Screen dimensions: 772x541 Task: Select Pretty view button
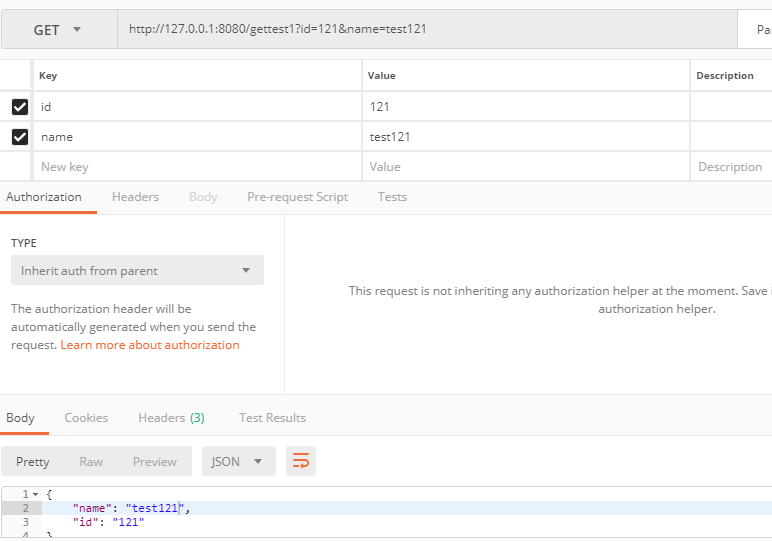coord(32,461)
